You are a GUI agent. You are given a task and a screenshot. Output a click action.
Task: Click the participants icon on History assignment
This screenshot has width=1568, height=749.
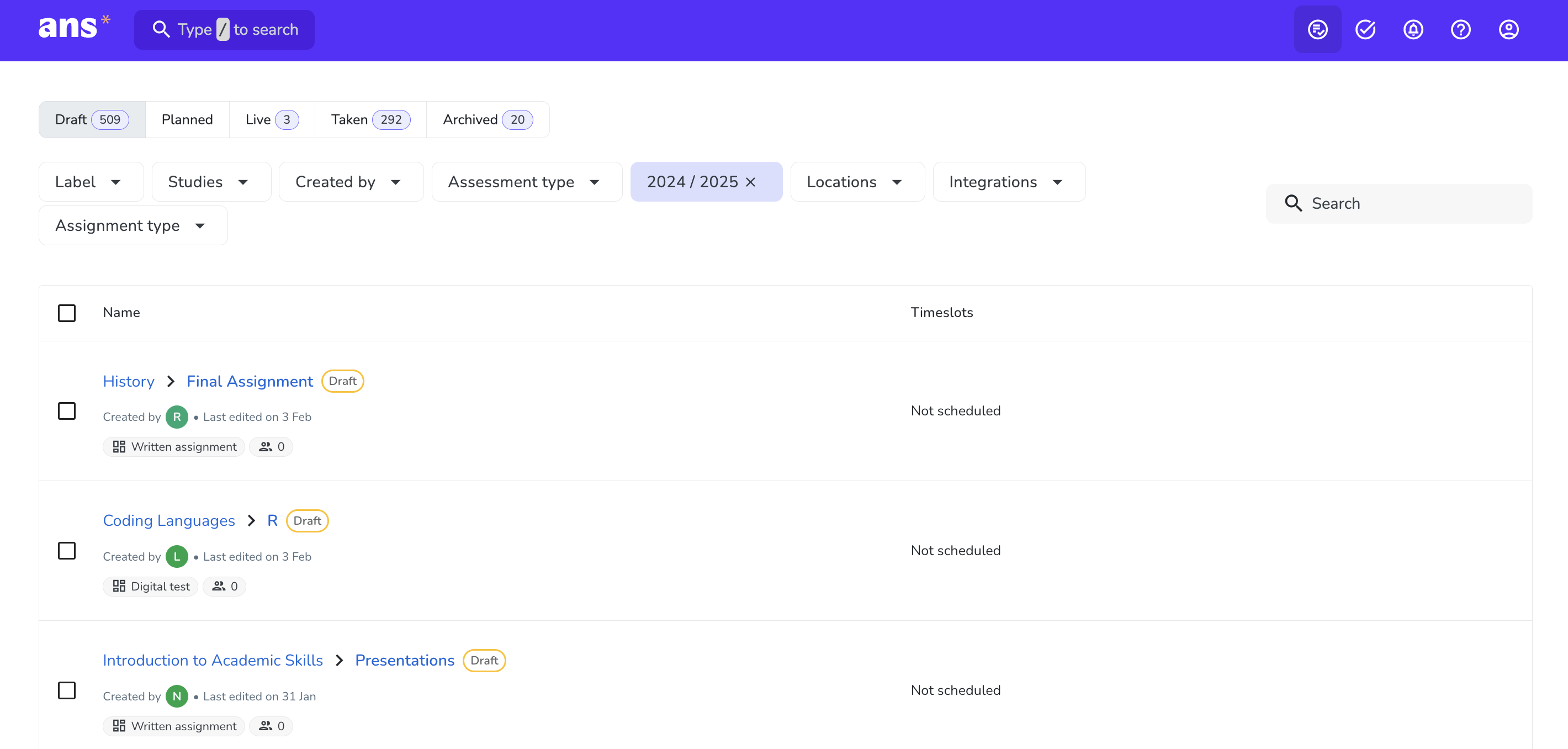pyautogui.click(x=266, y=446)
